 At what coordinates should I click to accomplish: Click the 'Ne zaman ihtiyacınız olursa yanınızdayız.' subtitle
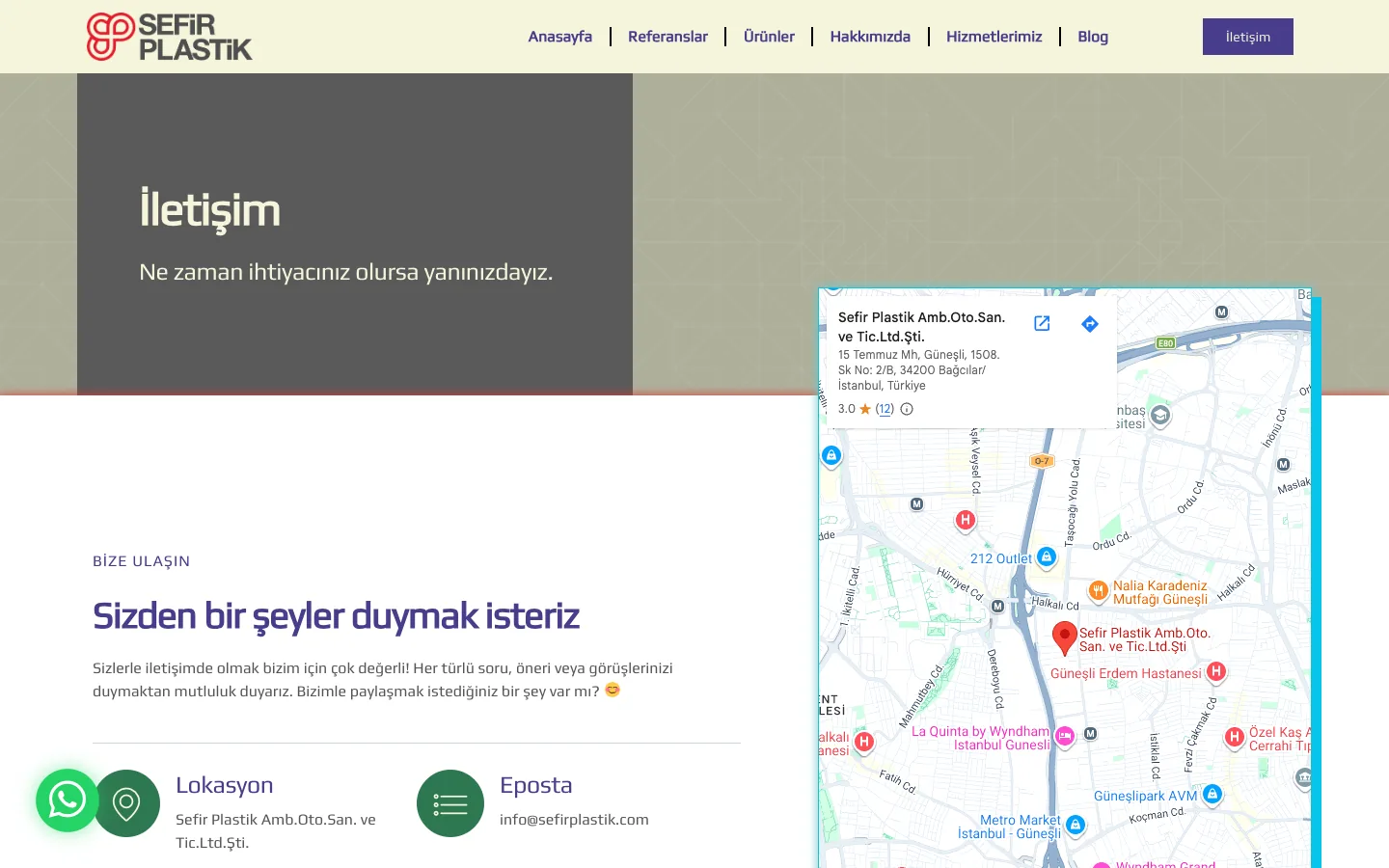pyautogui.click(x=346, y=272)
